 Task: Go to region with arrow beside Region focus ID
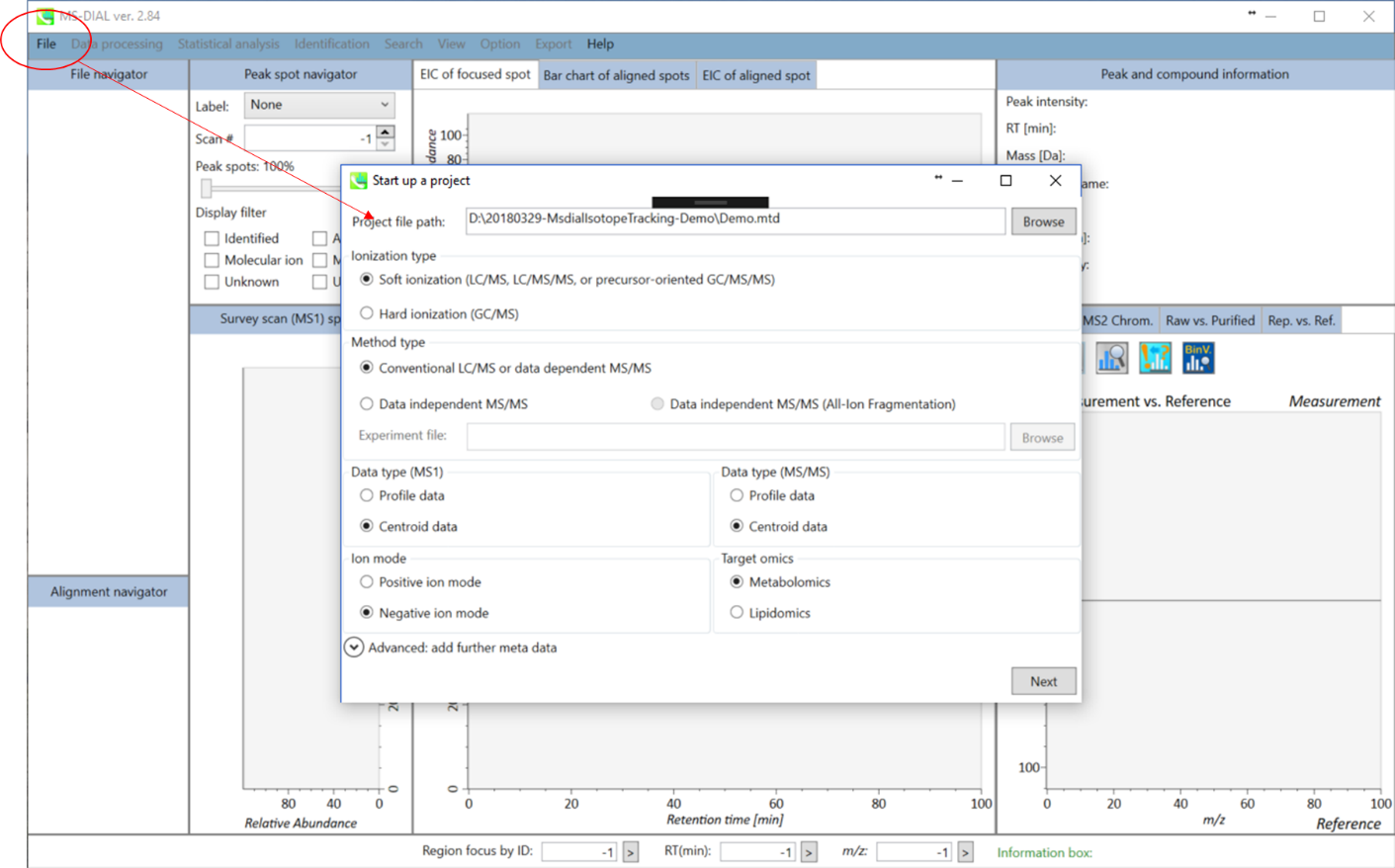[x=631, y=851]
